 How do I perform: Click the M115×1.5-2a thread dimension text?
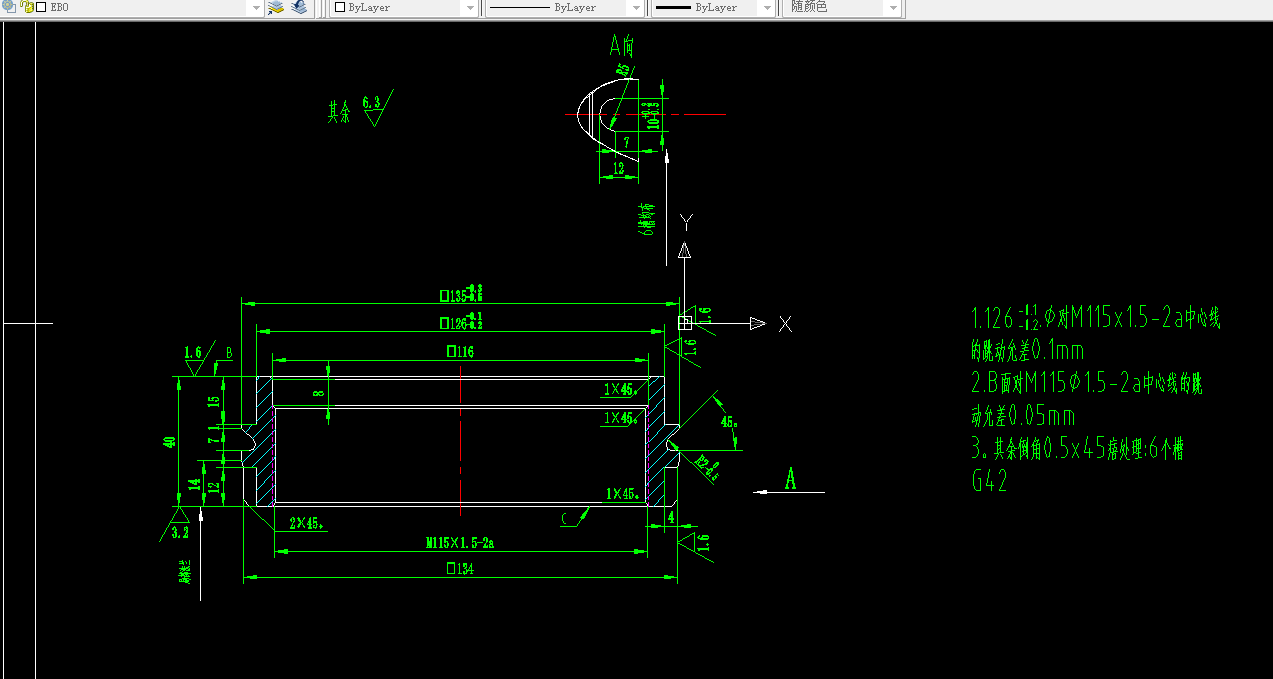tap(460, 543)
